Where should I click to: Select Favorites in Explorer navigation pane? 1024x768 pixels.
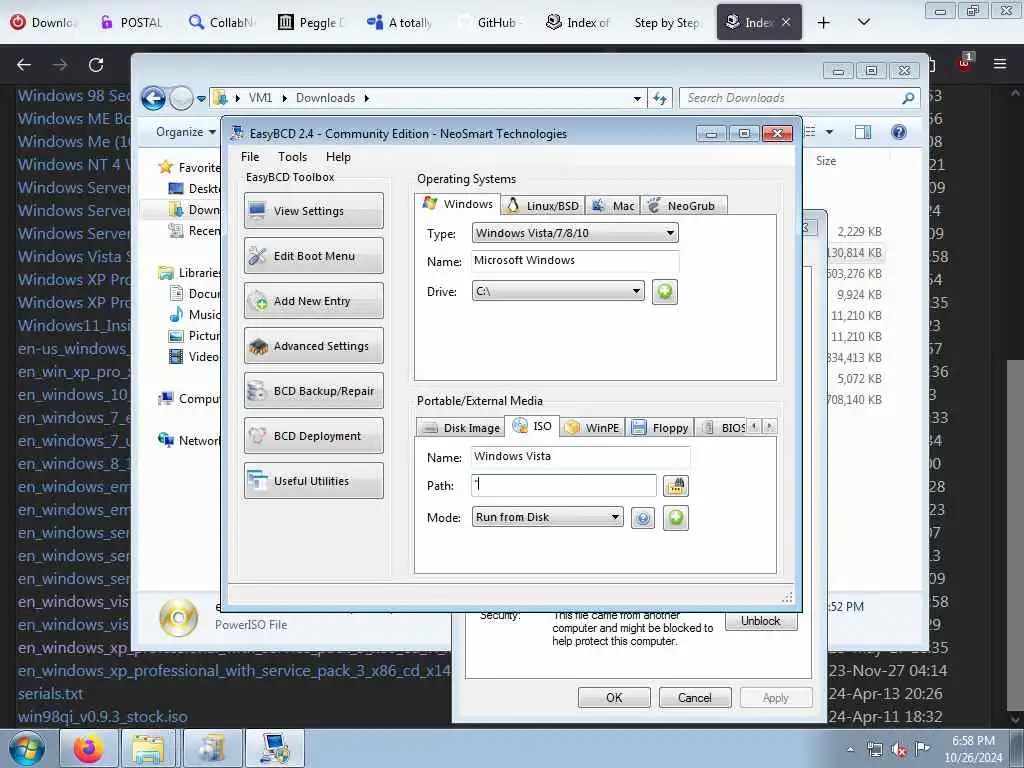pyautogui.click(x=189, y=167)
